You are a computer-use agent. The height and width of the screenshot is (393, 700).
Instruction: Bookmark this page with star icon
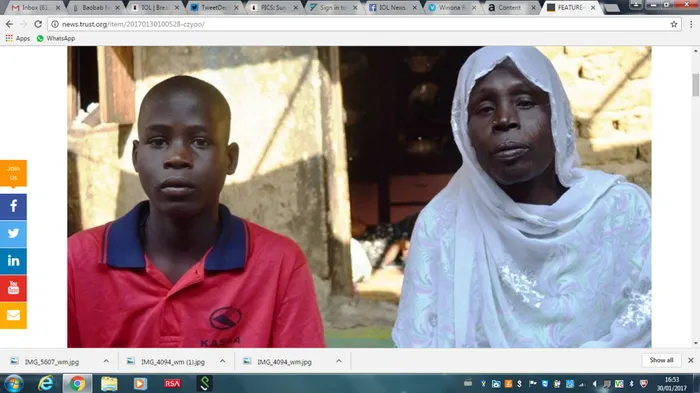[x=674, y=24]
